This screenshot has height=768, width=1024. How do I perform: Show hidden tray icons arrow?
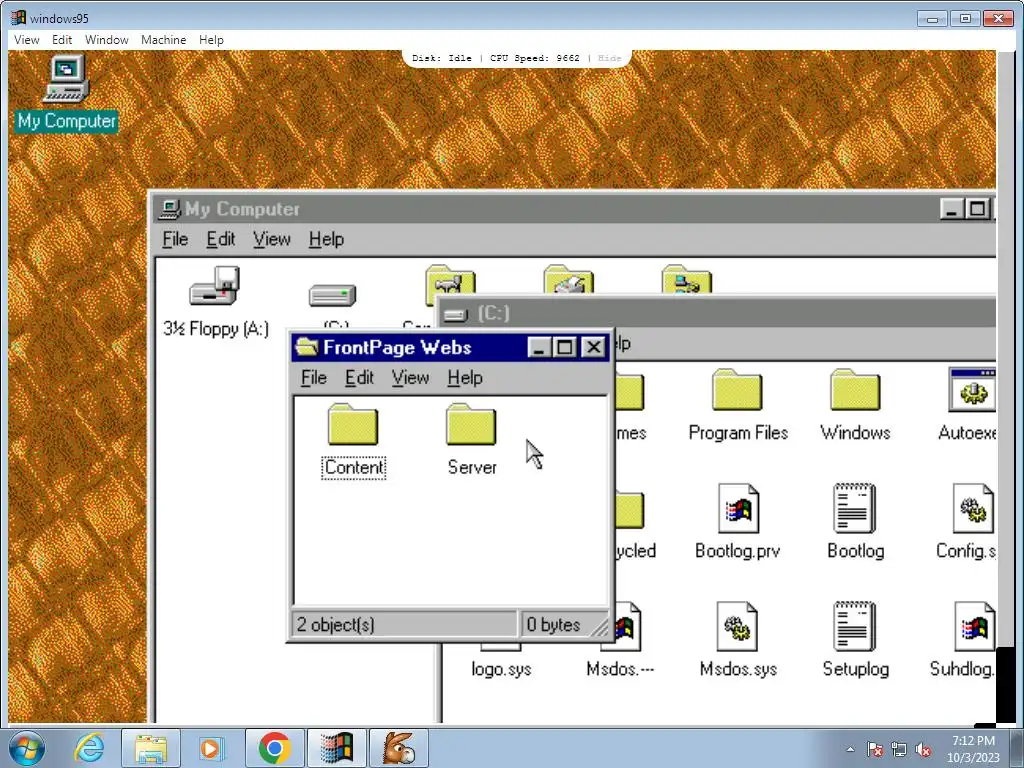pos(850,750)
